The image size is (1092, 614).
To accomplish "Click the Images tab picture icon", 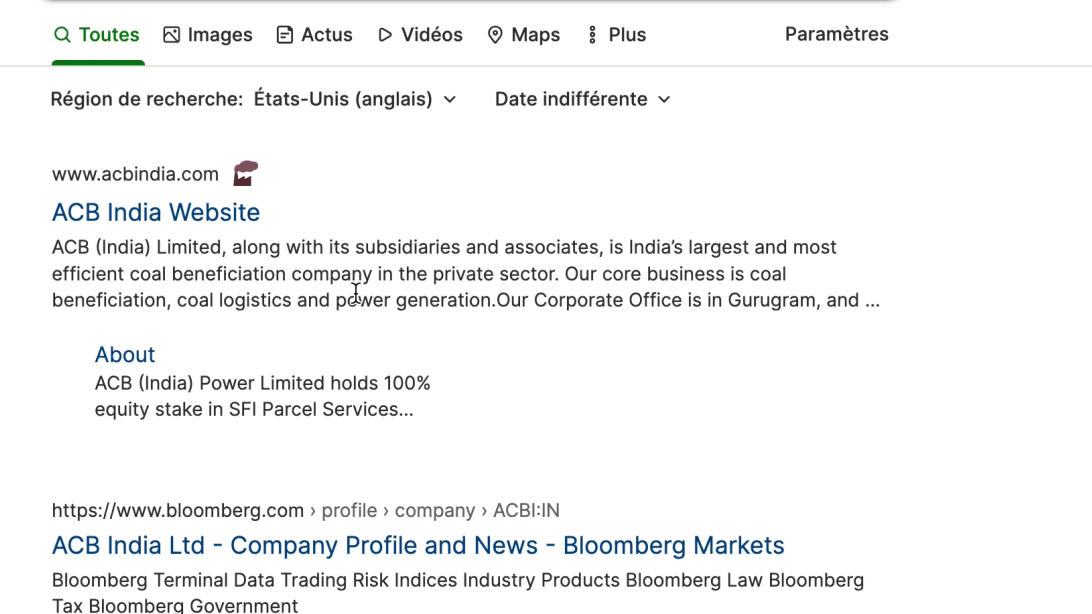I will [x=172, y=35].
